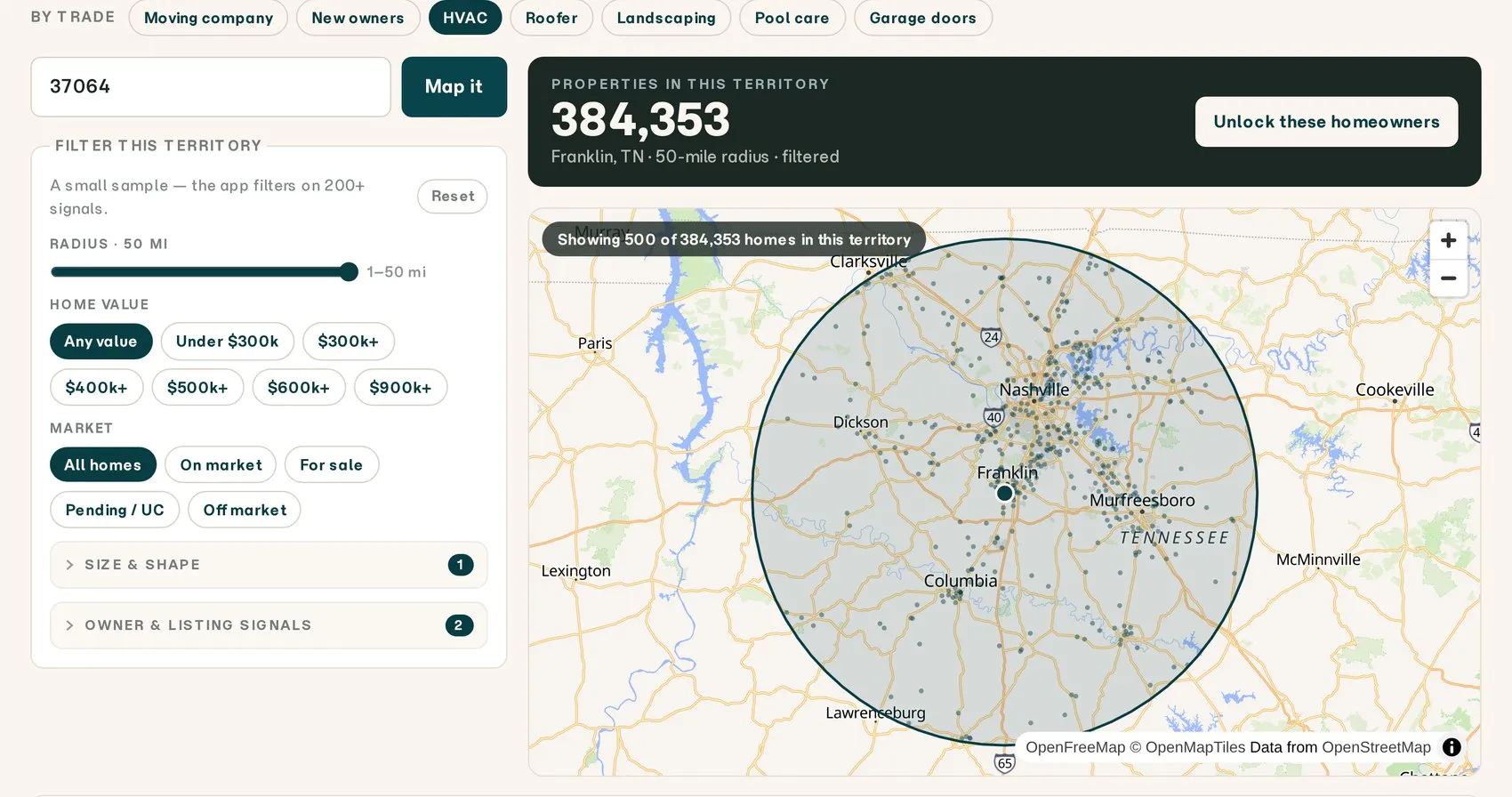1512x797 pixels.
Task: Click the OWNER & LISTING SIGNALS chevron arrow
Action: coord(69,625)
